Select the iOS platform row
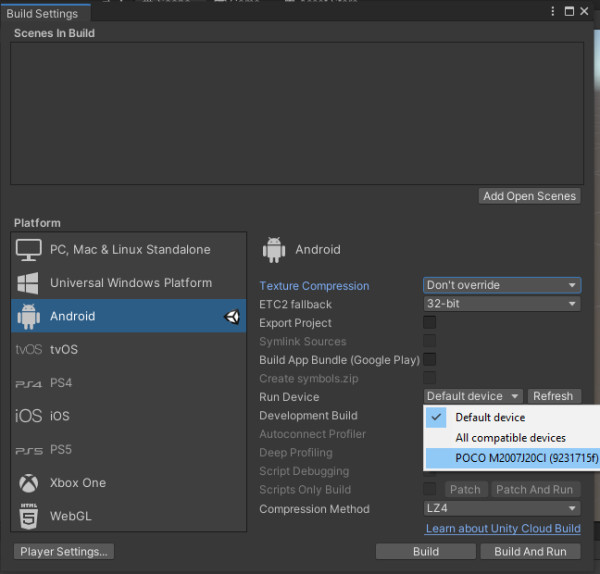Image resolution: width=600 pixels, height=574 pixels. [129, 416]
